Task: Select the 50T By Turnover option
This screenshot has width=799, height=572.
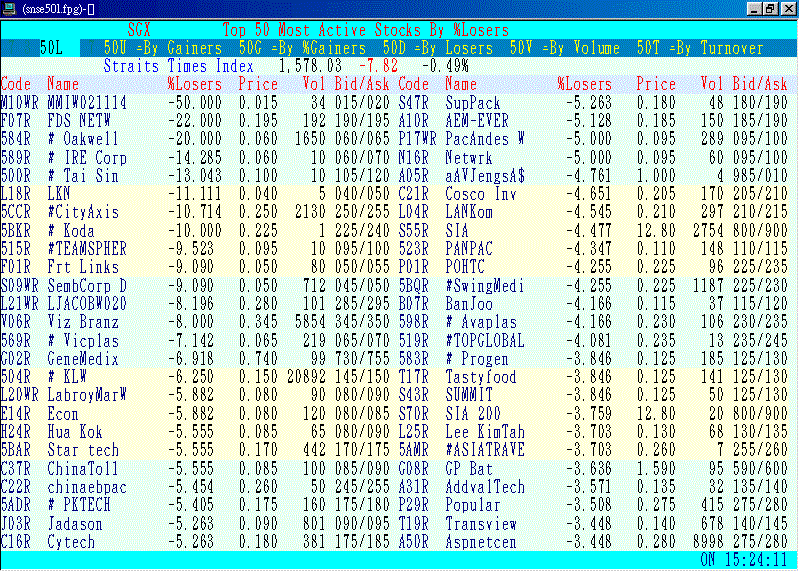Action: click(x=700, y=48)
